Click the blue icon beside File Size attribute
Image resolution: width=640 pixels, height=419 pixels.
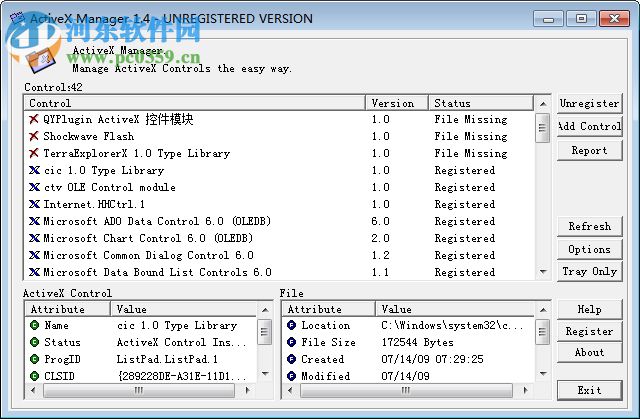[291, 342]
